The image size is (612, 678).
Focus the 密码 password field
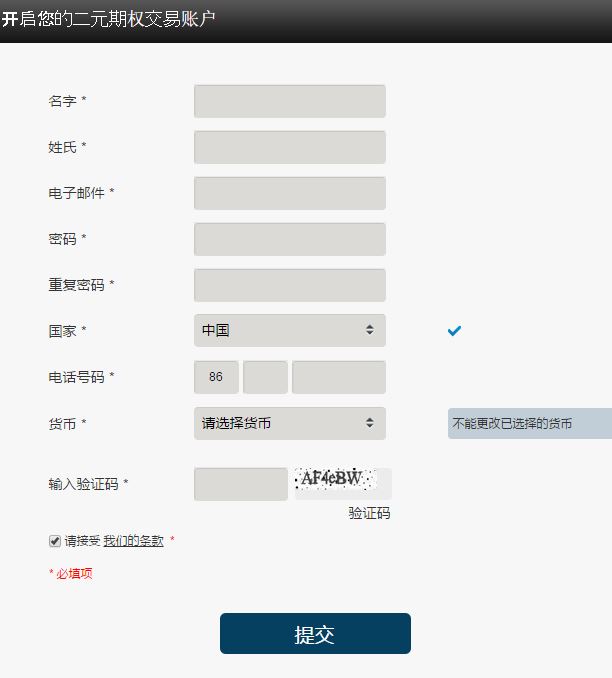(289, 239)
